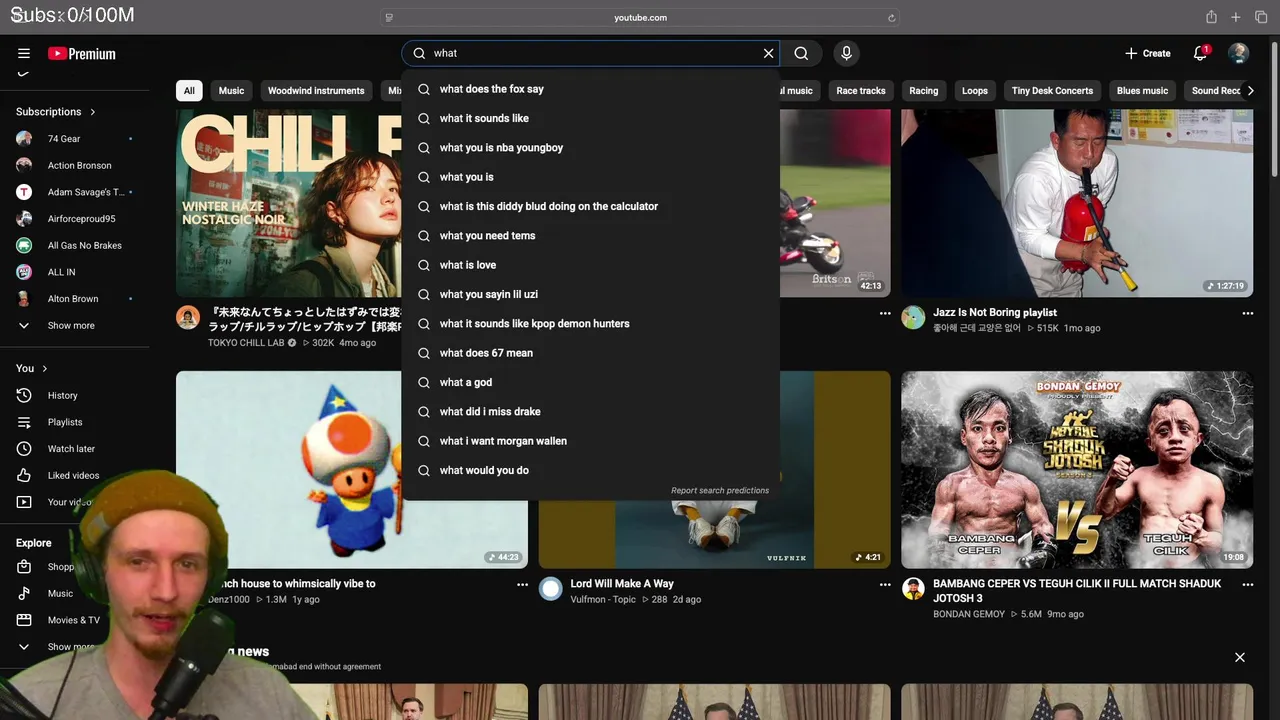Open the three-dot menu beside the motorcycle video

[885, 313]
